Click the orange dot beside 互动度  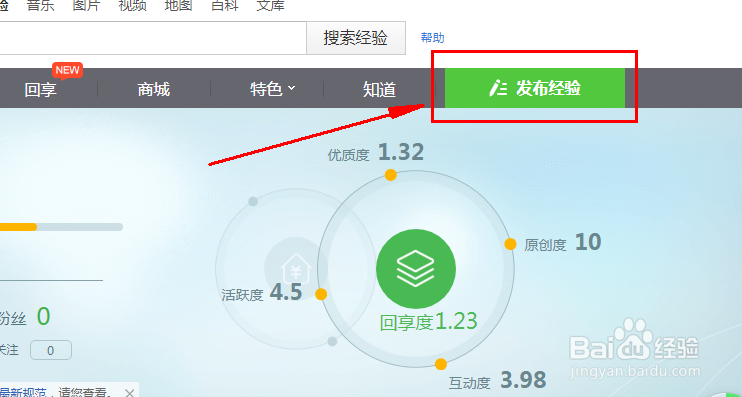point(441,364)
